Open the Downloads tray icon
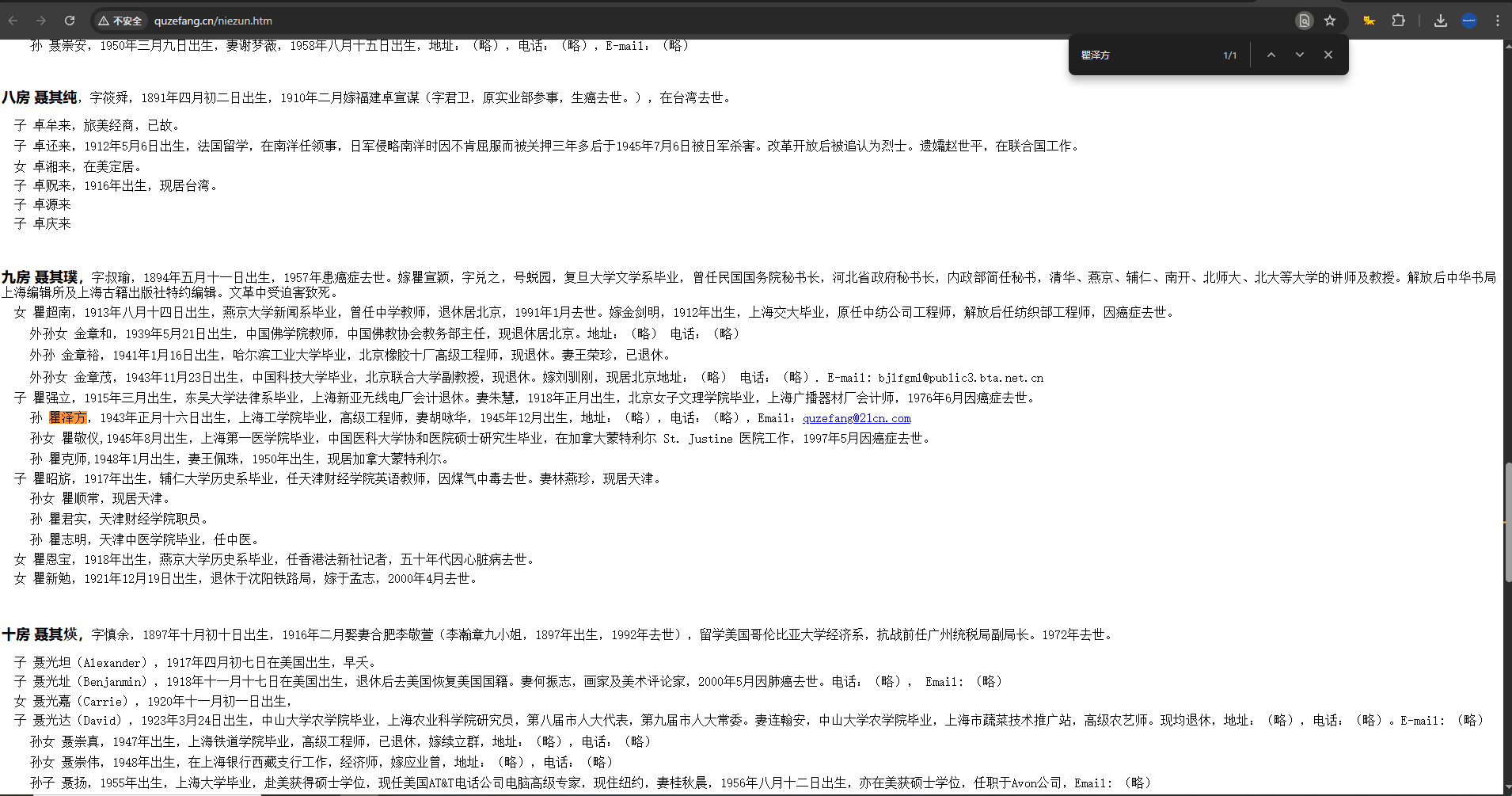1512x796 pixels. (1441, 21)
